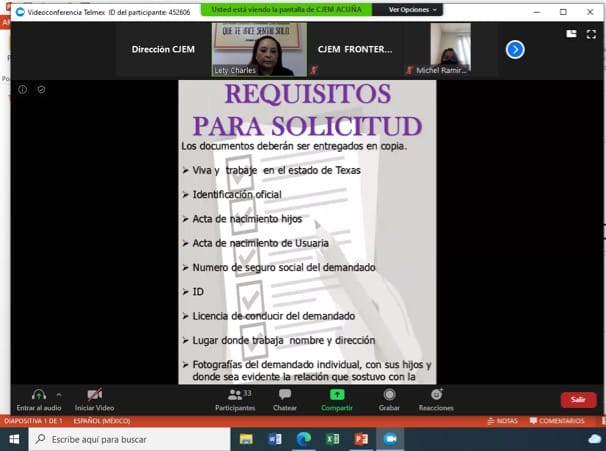Open the Chatear chat panel
The height and width of the screenshot is (451, 606).
coord(285,395)
